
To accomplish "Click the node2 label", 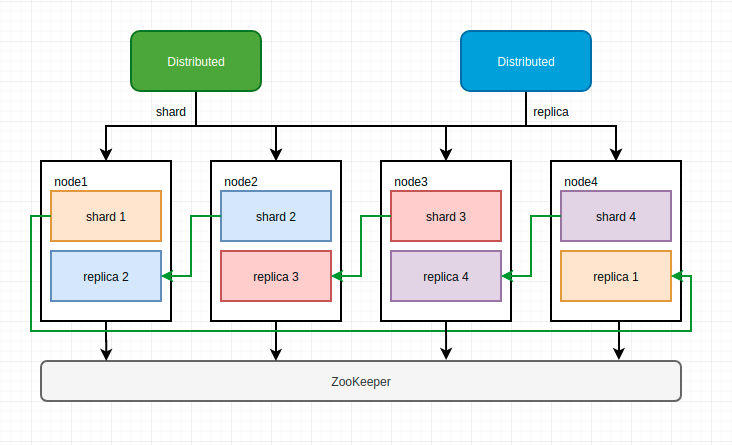I will pyautogui.click(x=241, y=182).
